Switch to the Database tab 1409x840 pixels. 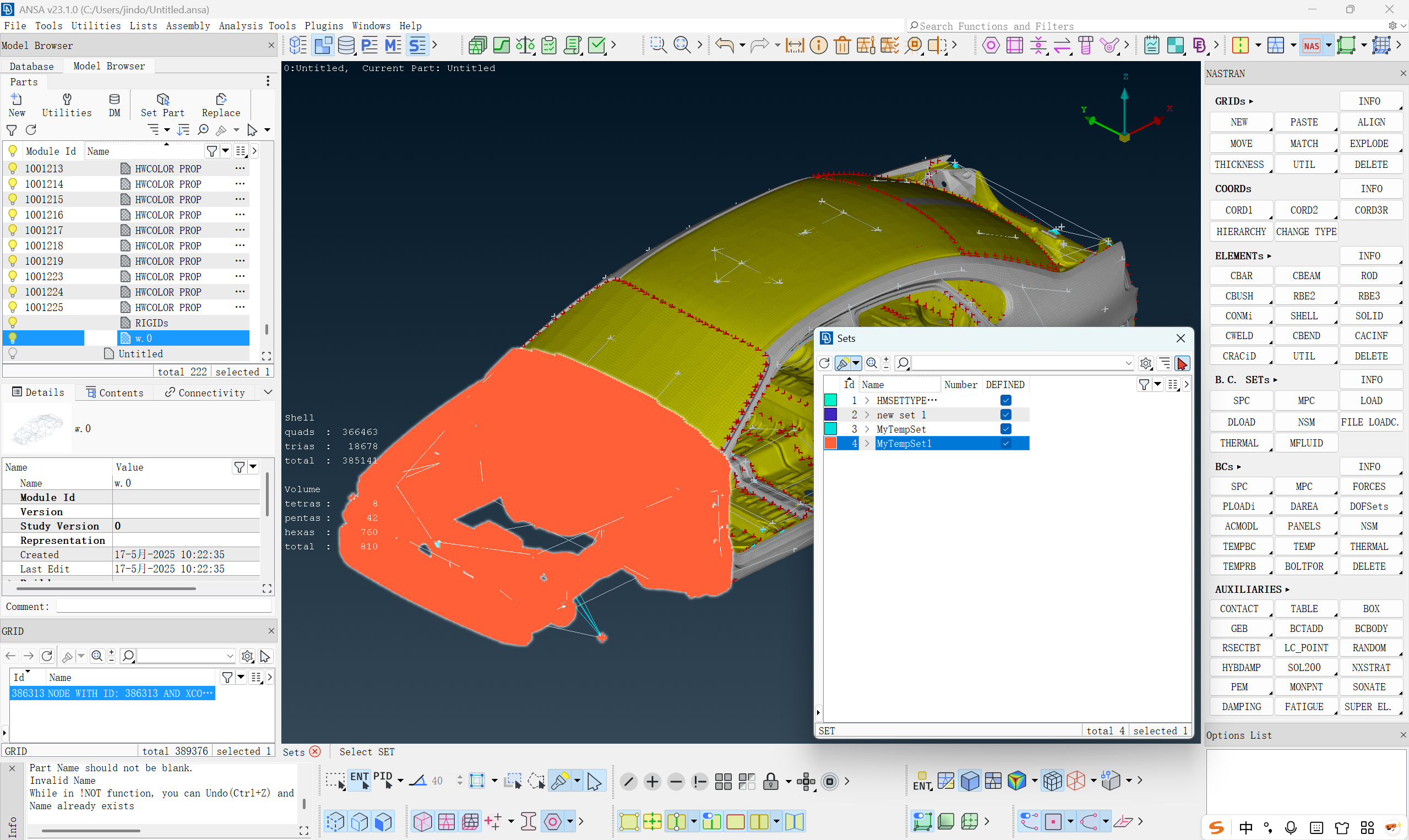(32, 66)
